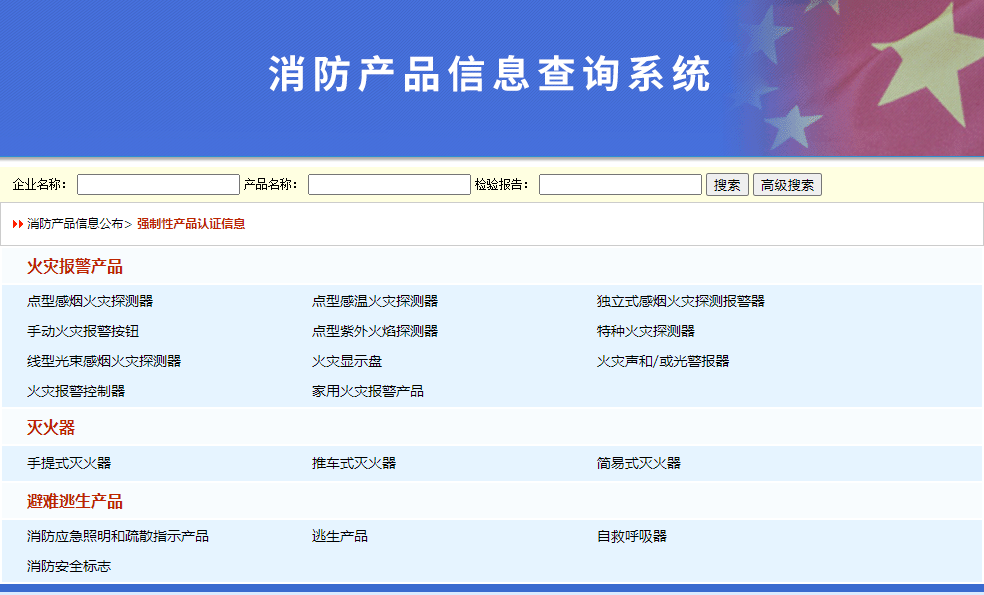Select 点型紫外火焰探测器

(x=376, y=330)
